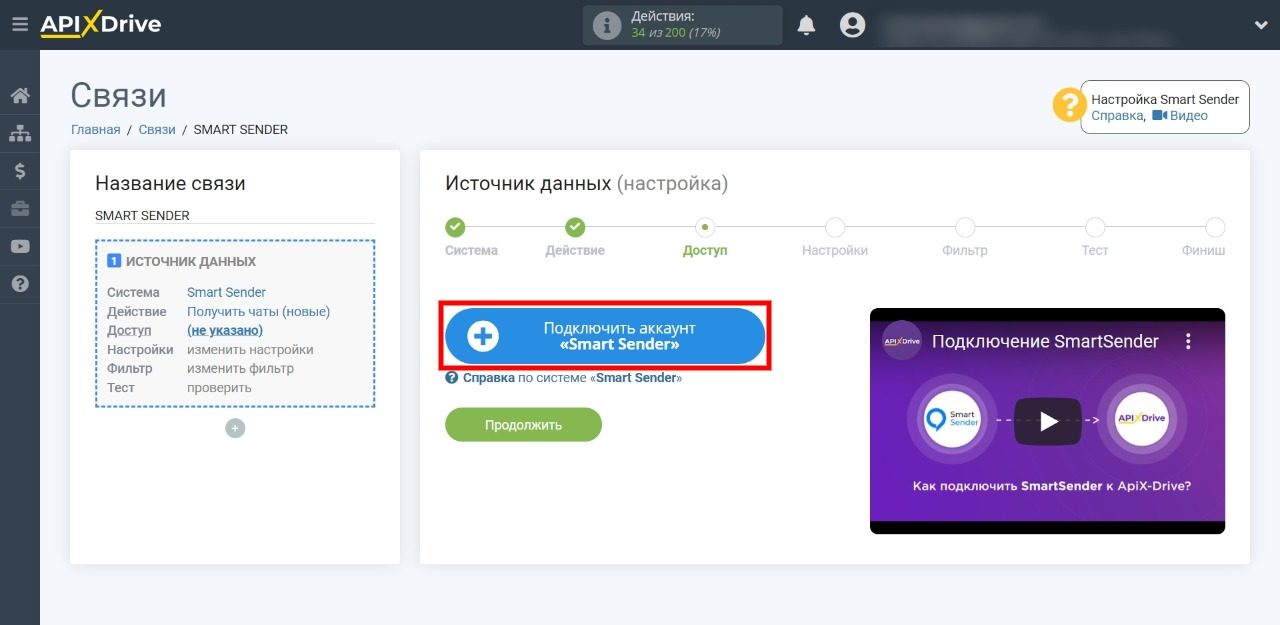Click the ApiX-Drive channel avatar in video

click(x=901, y=341)
